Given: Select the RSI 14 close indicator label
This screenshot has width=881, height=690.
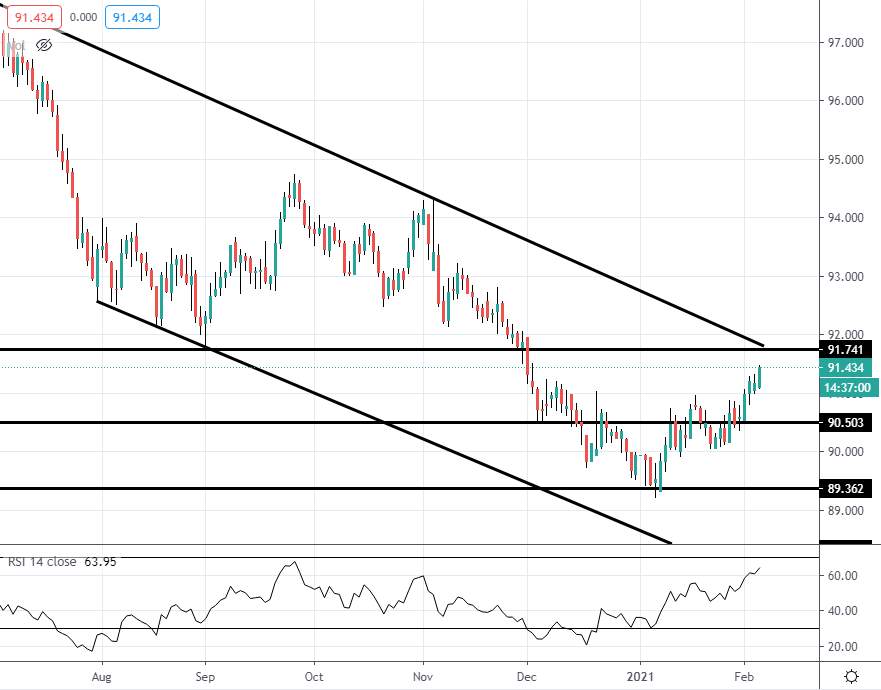Looking at the screenshot, I should tap(42, 562).
